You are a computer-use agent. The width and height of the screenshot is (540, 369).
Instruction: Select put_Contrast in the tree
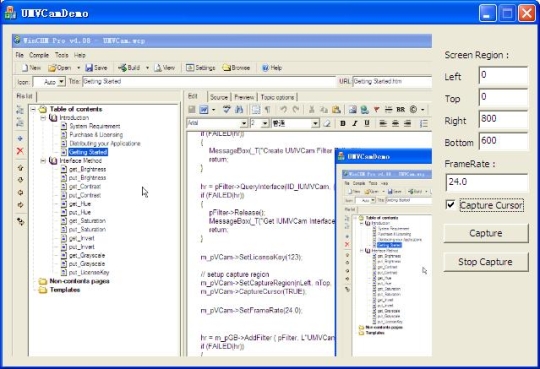[x=85, y=195]
